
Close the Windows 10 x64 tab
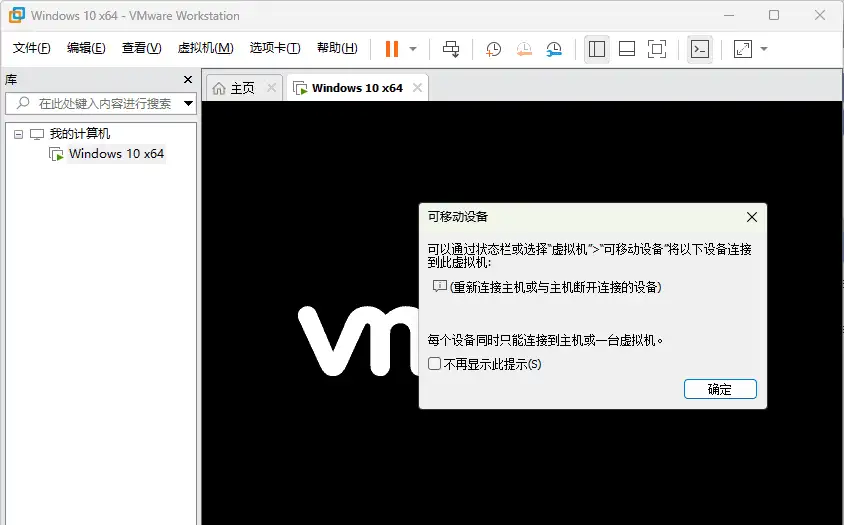[x=417, y=88]
